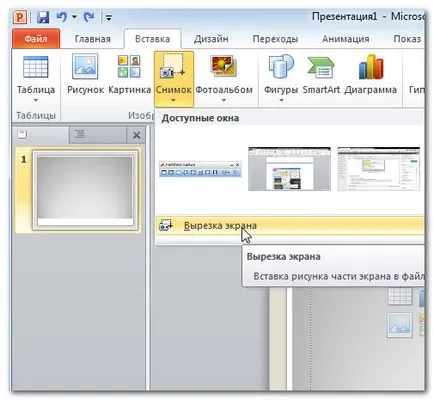434x400 pixels.
Task: Open the Показ слайдов tab
Action: pyautogui.click(x=407, y=39)
